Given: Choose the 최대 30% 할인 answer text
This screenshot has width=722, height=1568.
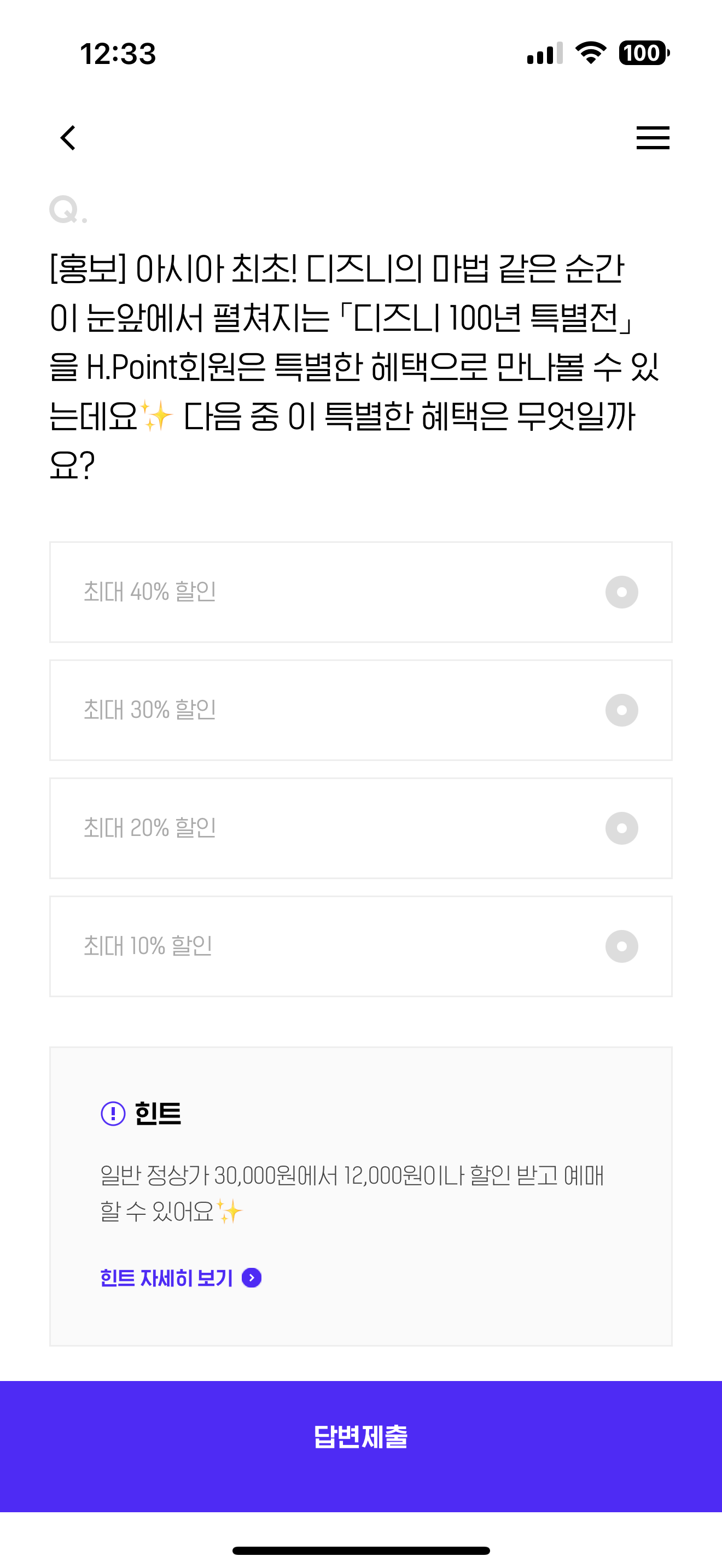Looking at the screenshot, I should pos(150,710).
